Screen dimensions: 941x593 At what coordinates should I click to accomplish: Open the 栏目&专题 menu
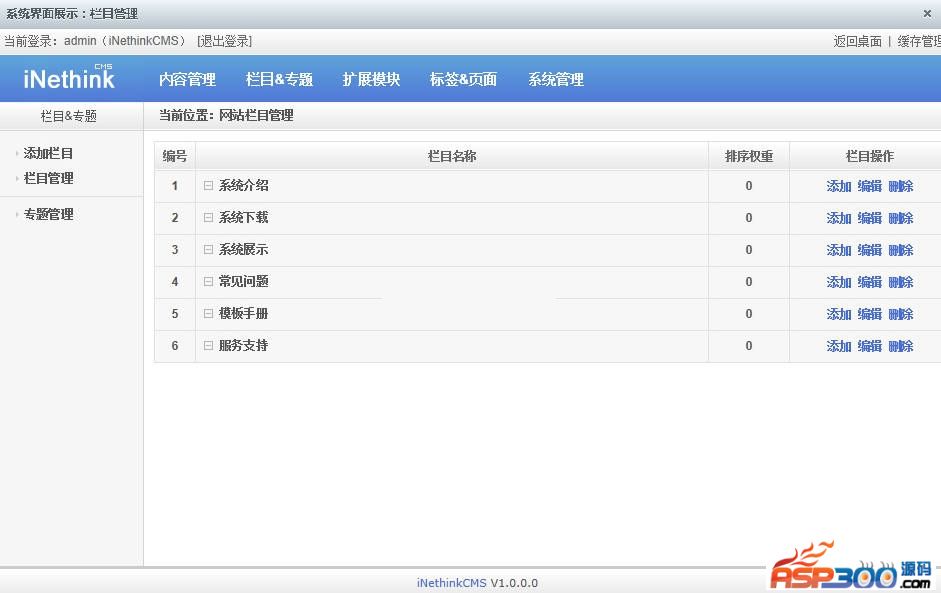point(279,79)
